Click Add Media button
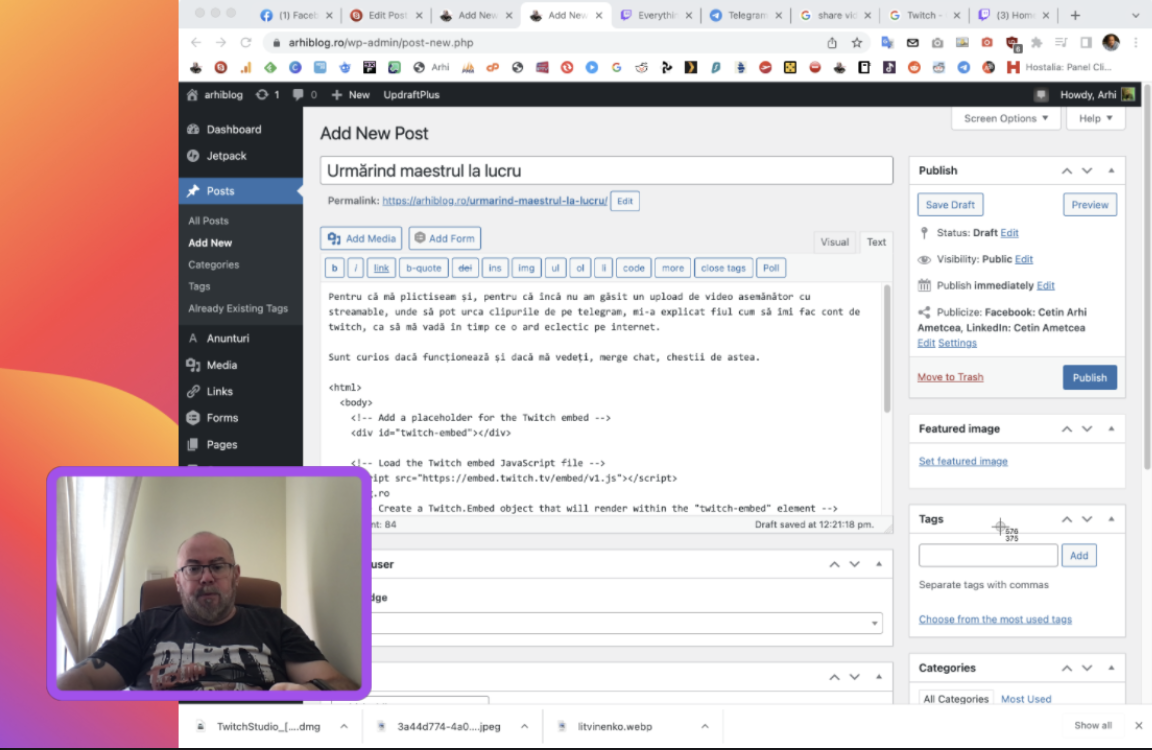Screen dimensions: 1152x750 click(361, 239)
